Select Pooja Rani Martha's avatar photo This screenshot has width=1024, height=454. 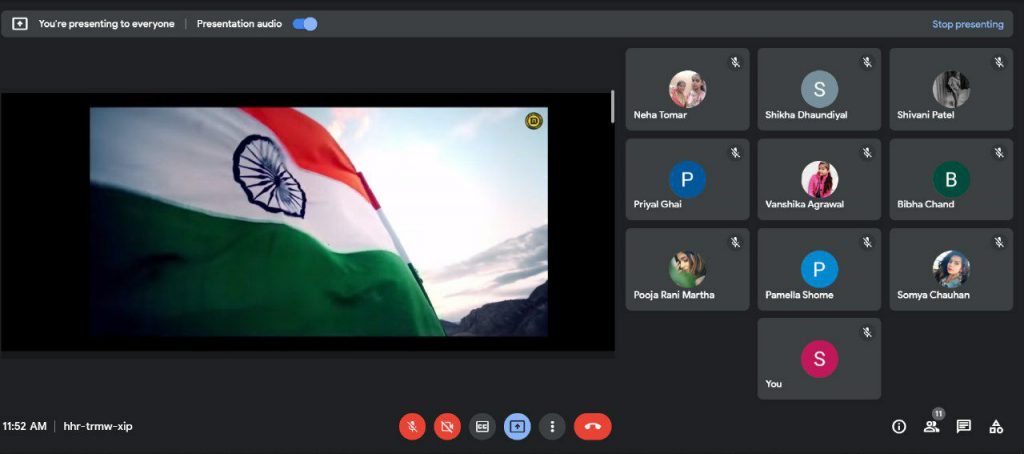(687, 269)
